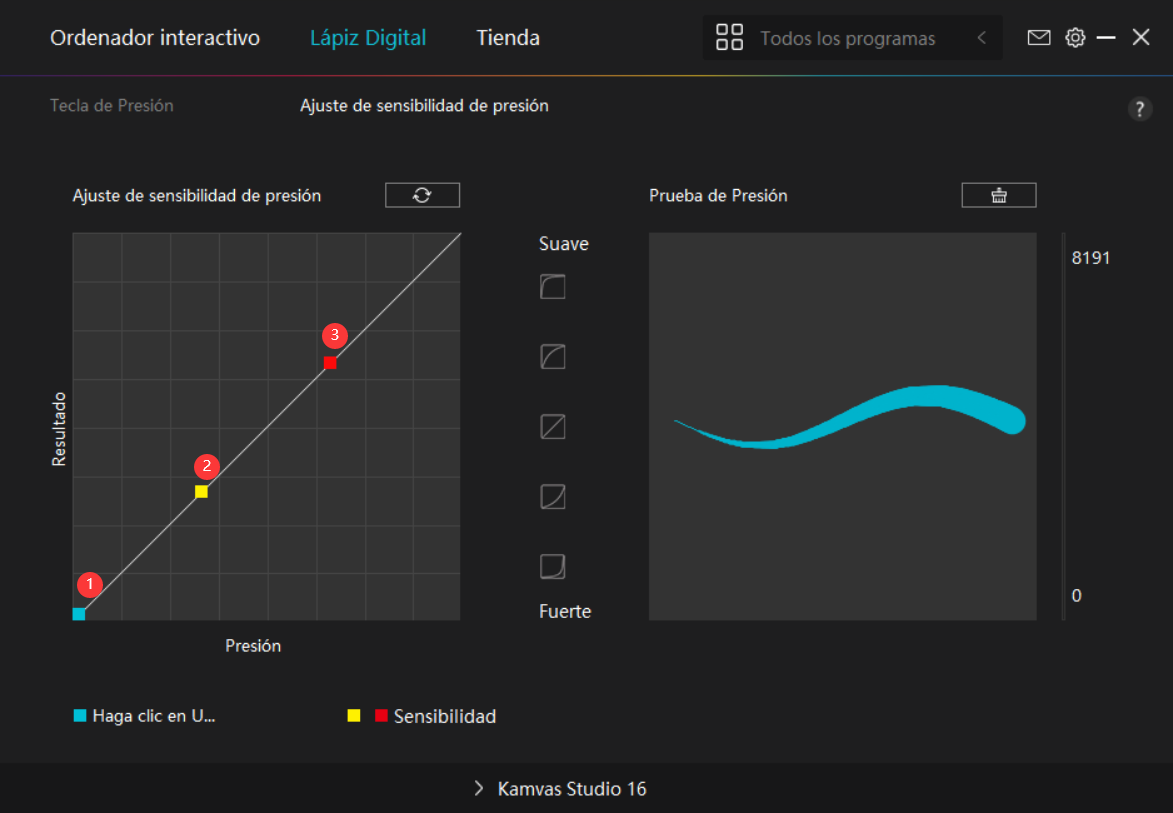Expand the Kamvas Studio 16 device selector
The width and height of the screenshot is (1173, 813).
[x=560, y=789]
